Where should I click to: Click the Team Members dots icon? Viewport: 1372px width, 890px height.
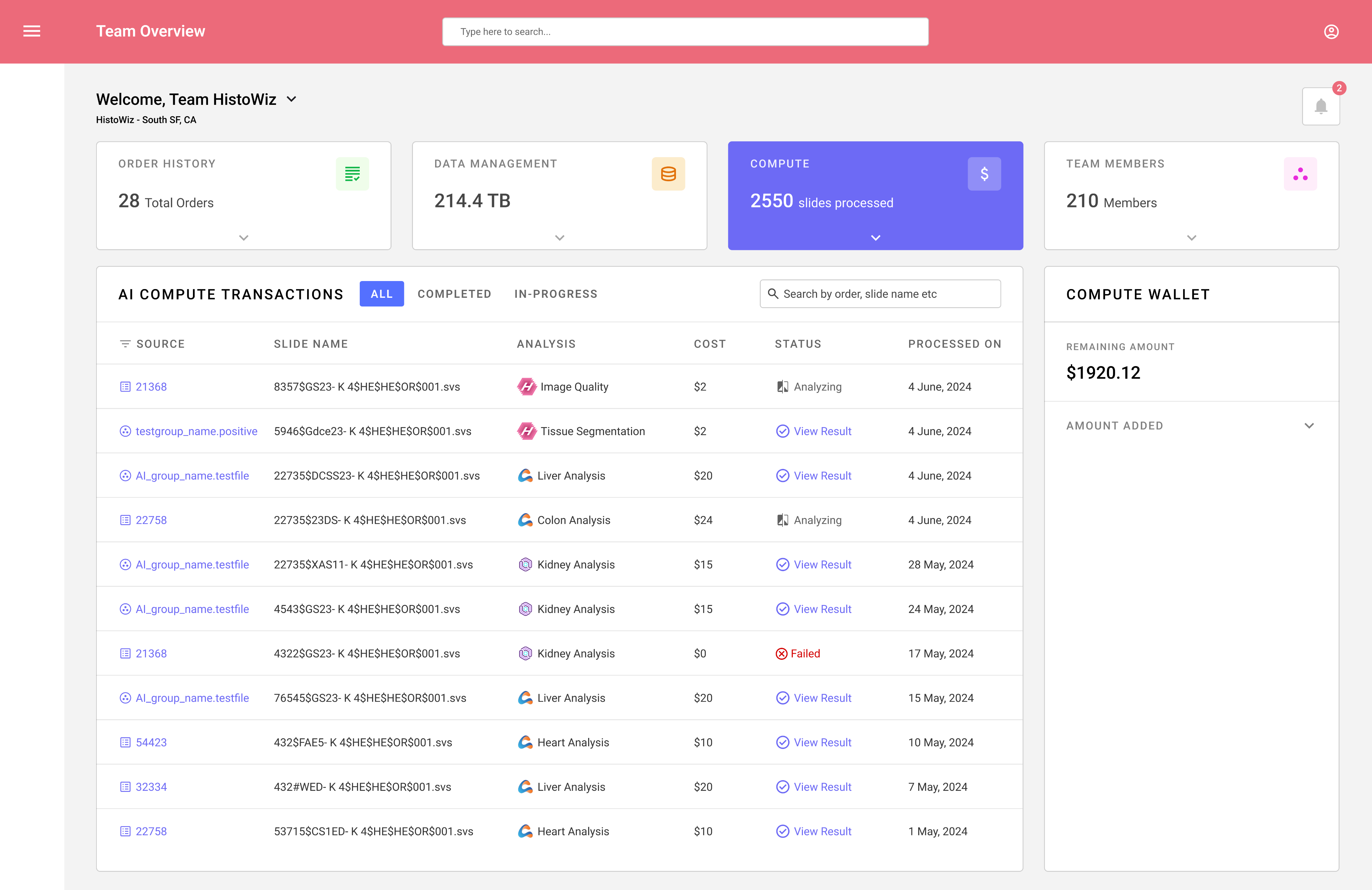coord(1300,174)
